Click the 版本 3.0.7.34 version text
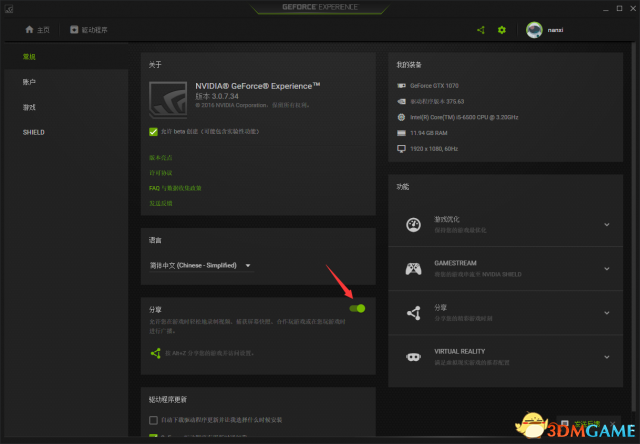 (x=217, y=96)
